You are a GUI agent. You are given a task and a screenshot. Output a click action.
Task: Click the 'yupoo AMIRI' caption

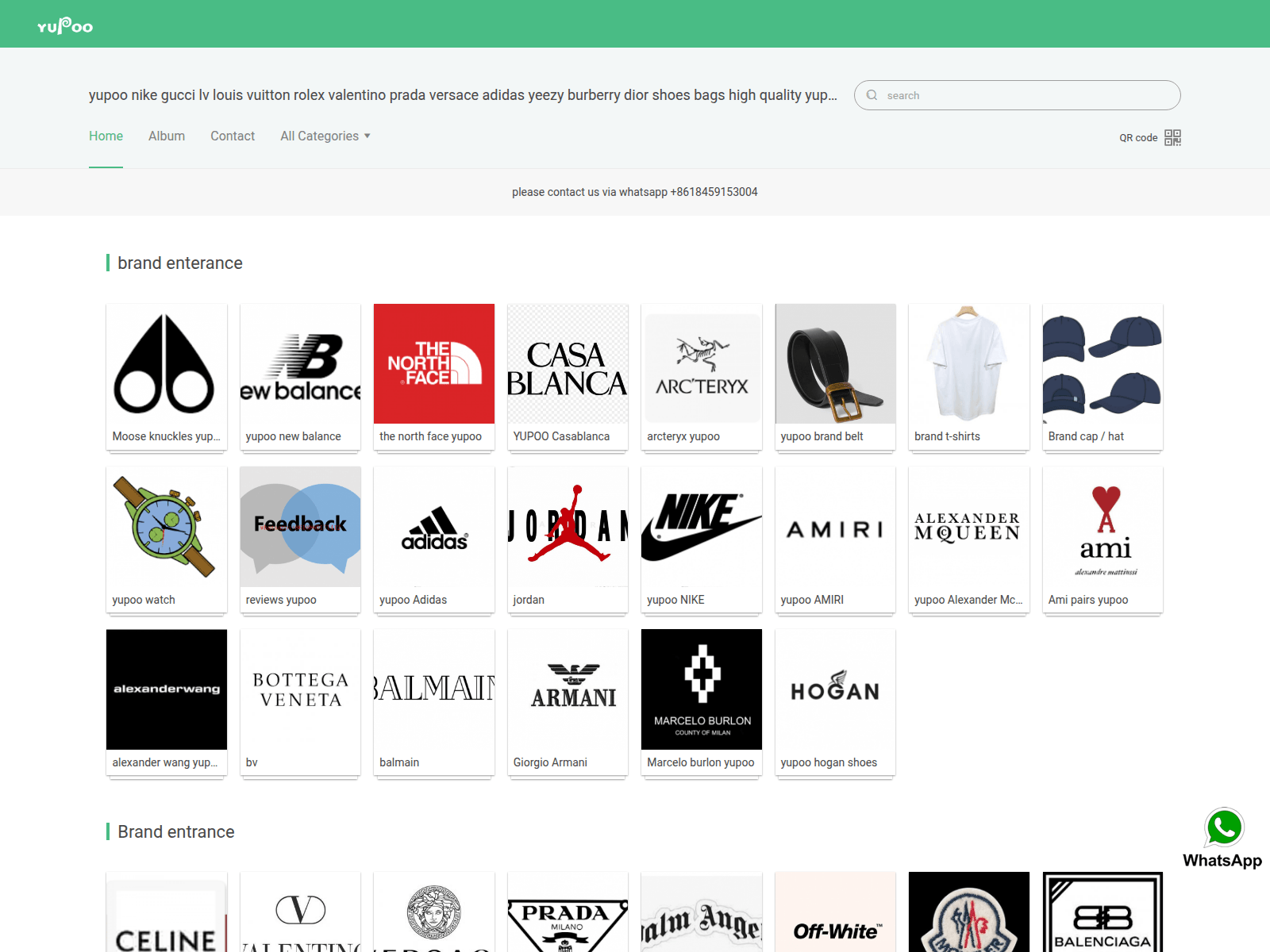[812, 600]
